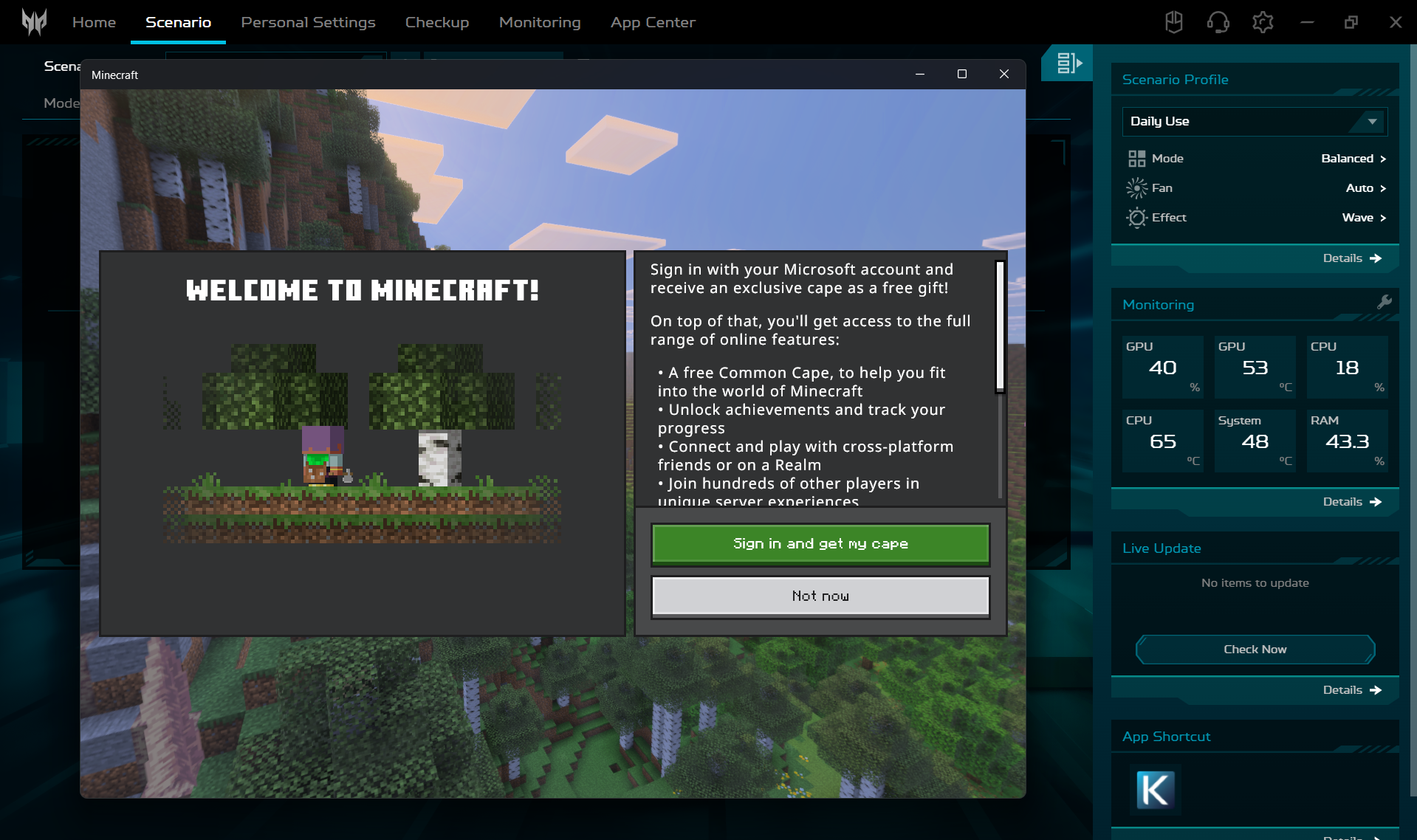Click the Welcome to Minecraft artwork
This screenshot has width=1417, height=840.
362,443
